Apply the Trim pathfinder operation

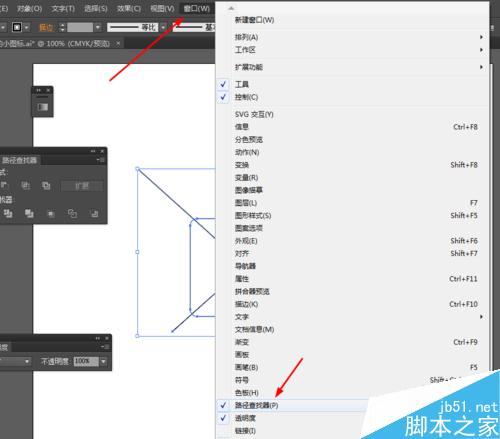[8, 213]
